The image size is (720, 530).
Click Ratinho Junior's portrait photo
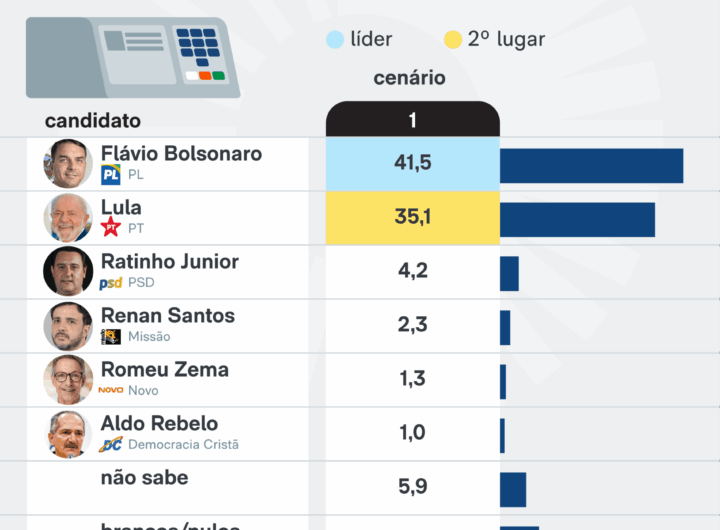point(68,272)
